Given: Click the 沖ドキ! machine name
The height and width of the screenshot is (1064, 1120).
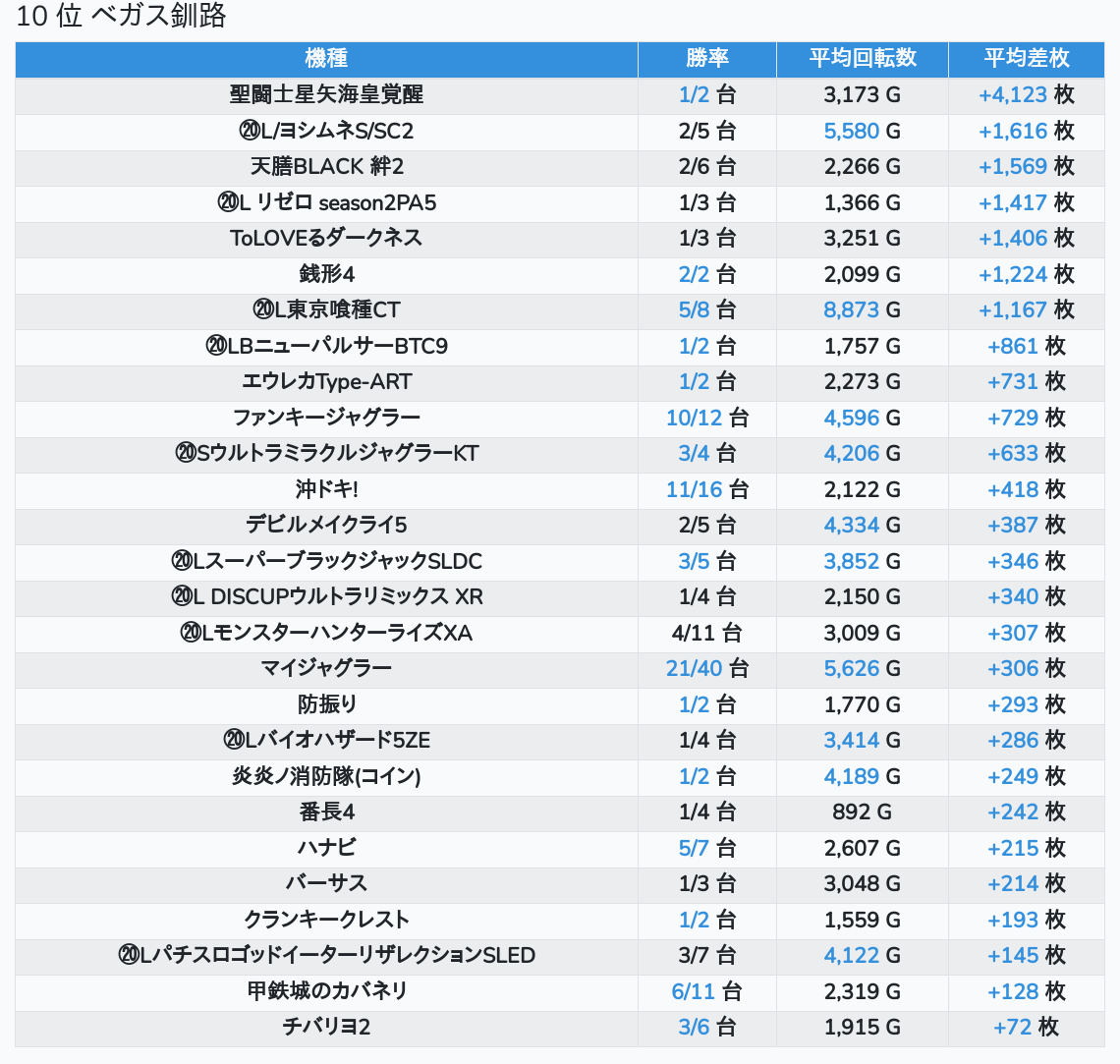Looking at the screenshot, I should coord(326,490).
